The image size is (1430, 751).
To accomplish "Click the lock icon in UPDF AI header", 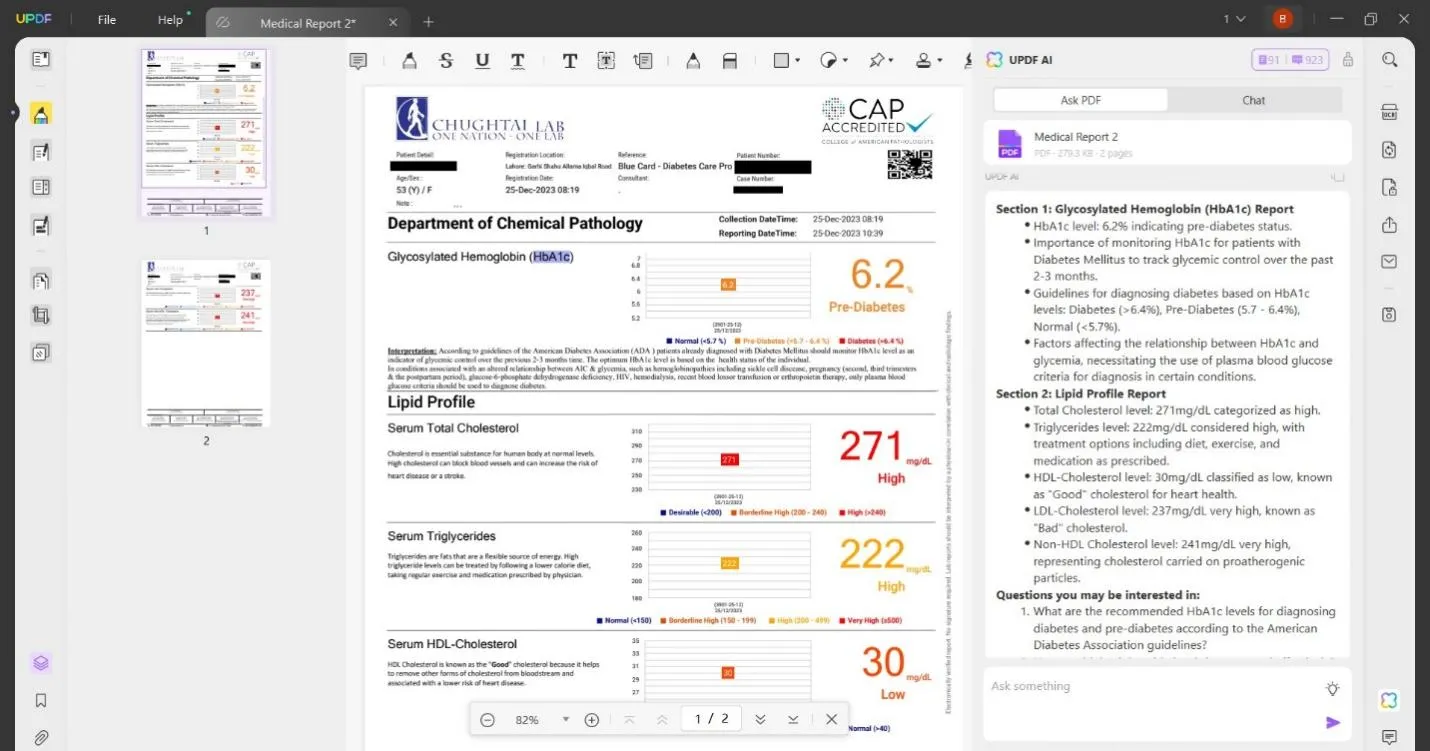I will 1348,60.
